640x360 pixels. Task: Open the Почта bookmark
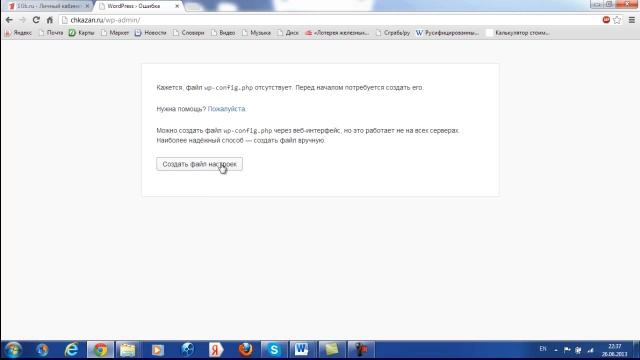pos(51,33)
